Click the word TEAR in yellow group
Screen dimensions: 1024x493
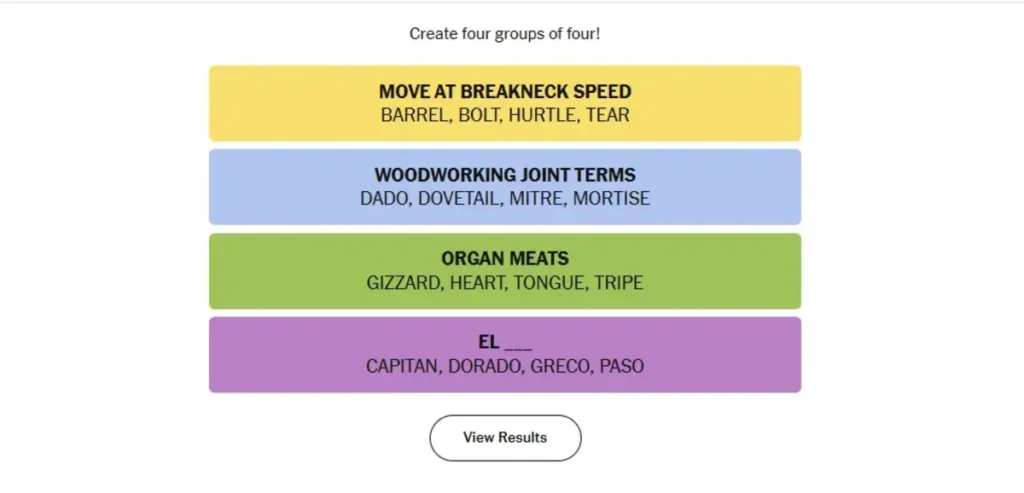click(x=608, y=115)
